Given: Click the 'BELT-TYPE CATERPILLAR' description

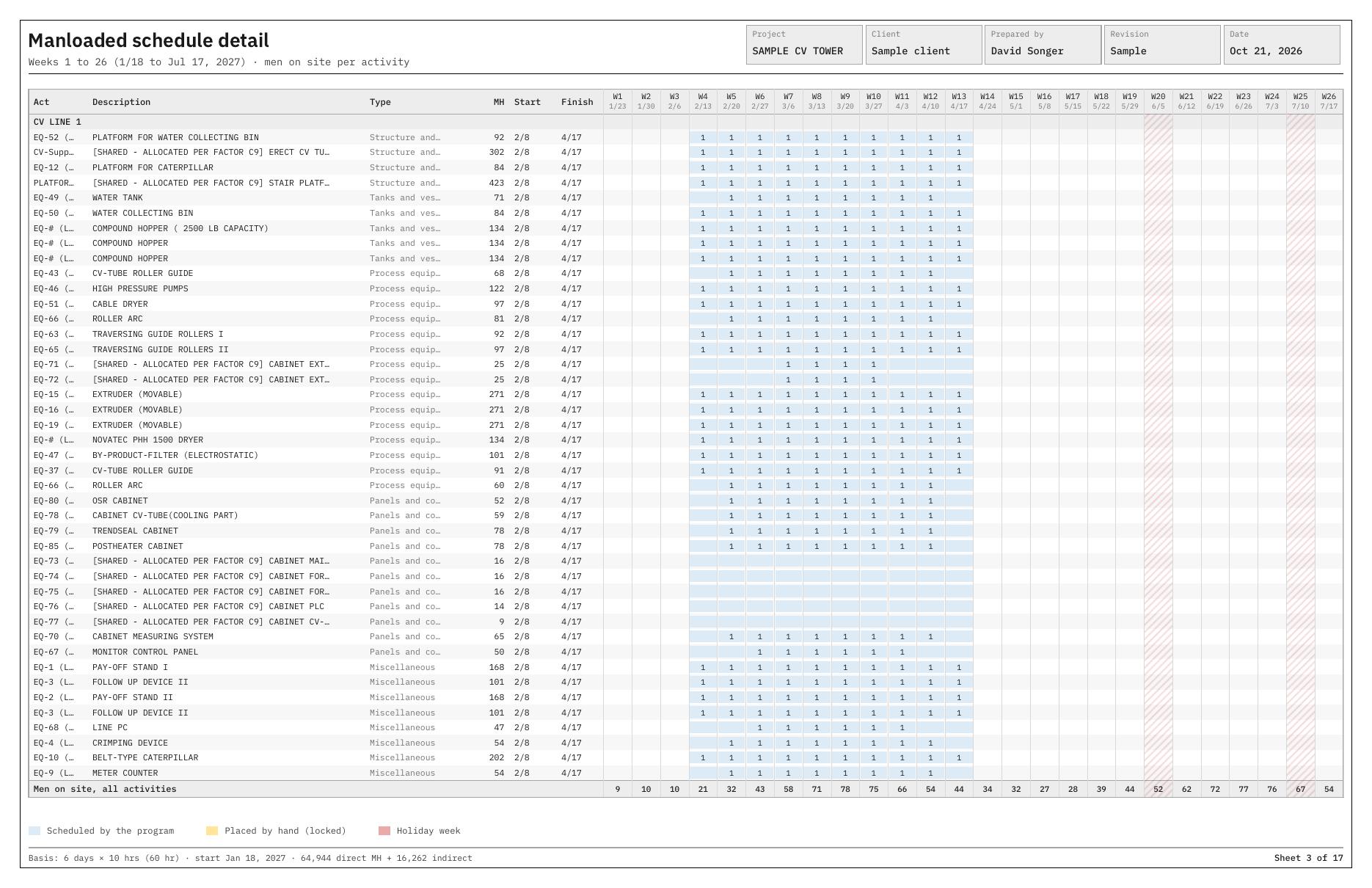Looking at the screenshot, I should pos(145,757).
